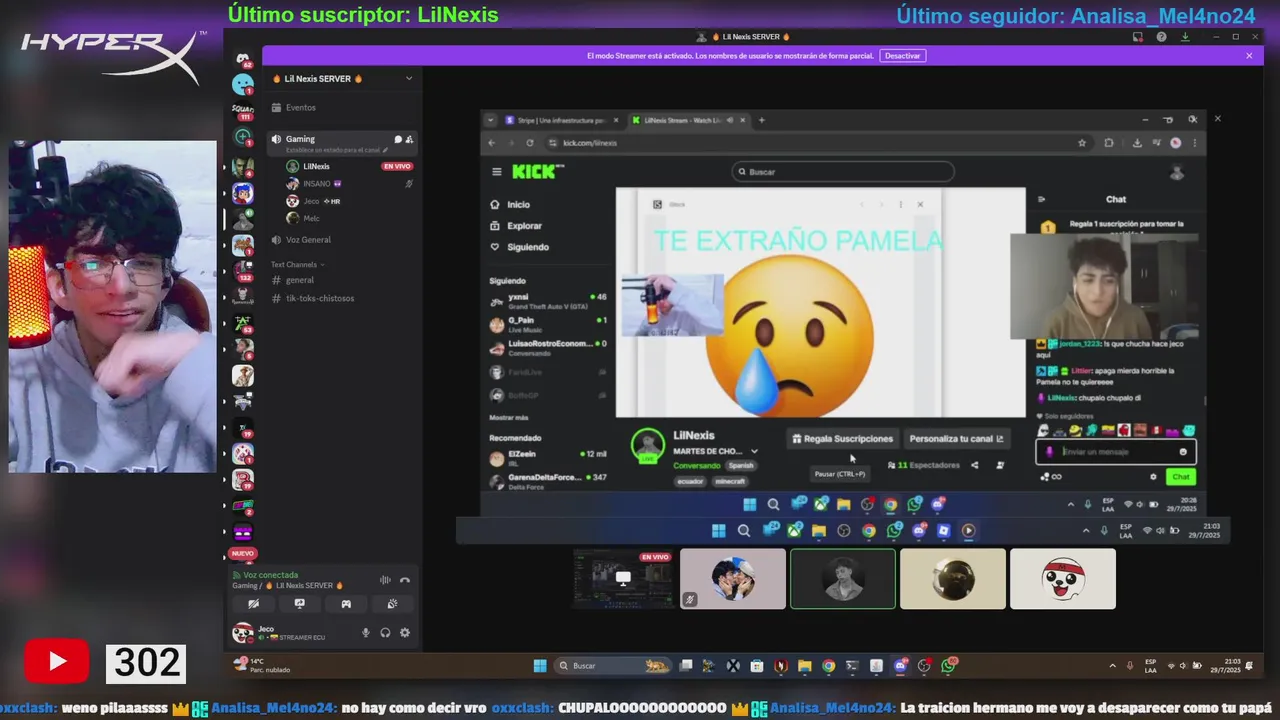
Task: Open Google Chrome from the taskbar
Action: [829, 666]
